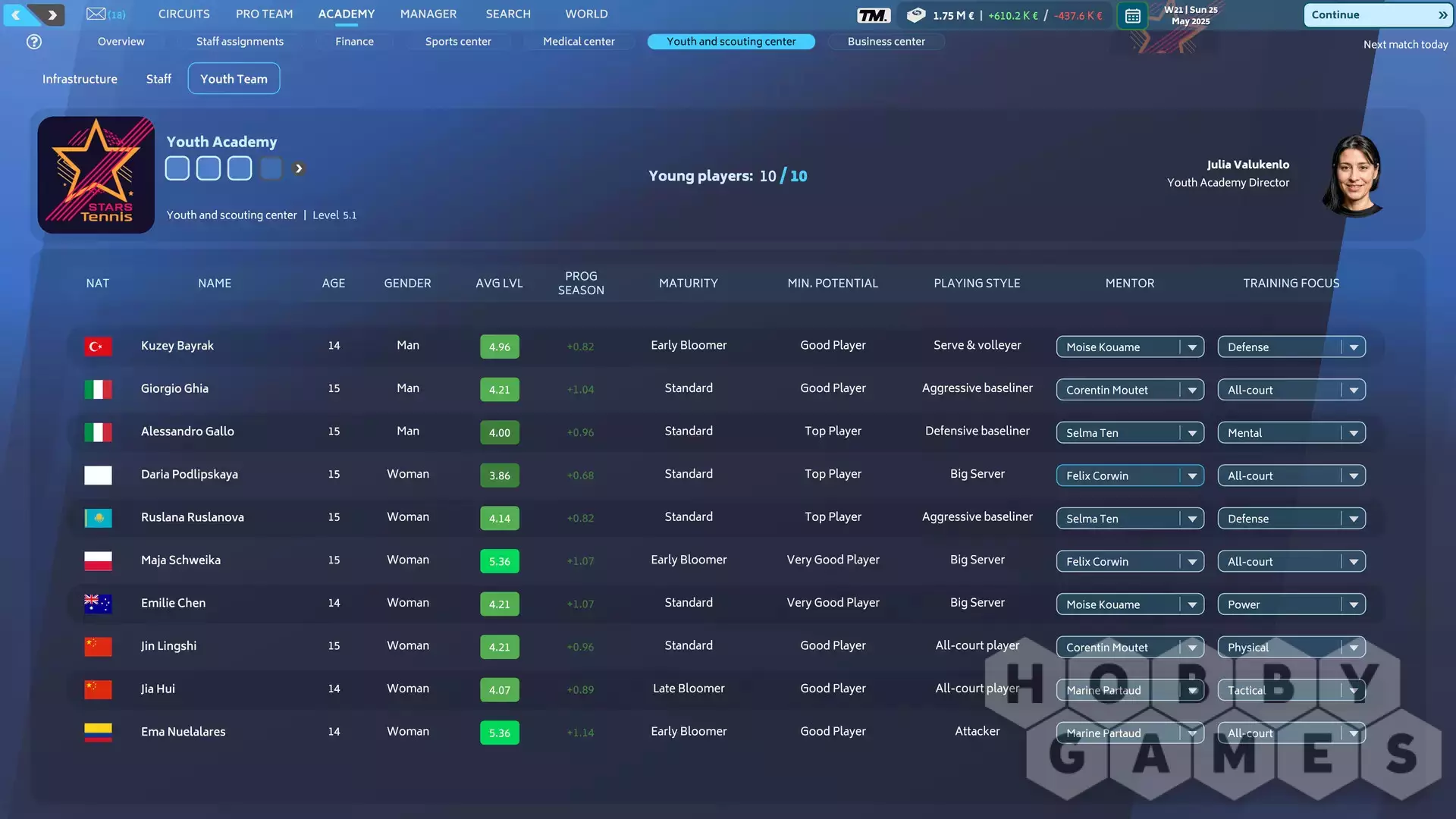
Task: Click the Stars Tennis academy logo
Action: tap(96, 174)
